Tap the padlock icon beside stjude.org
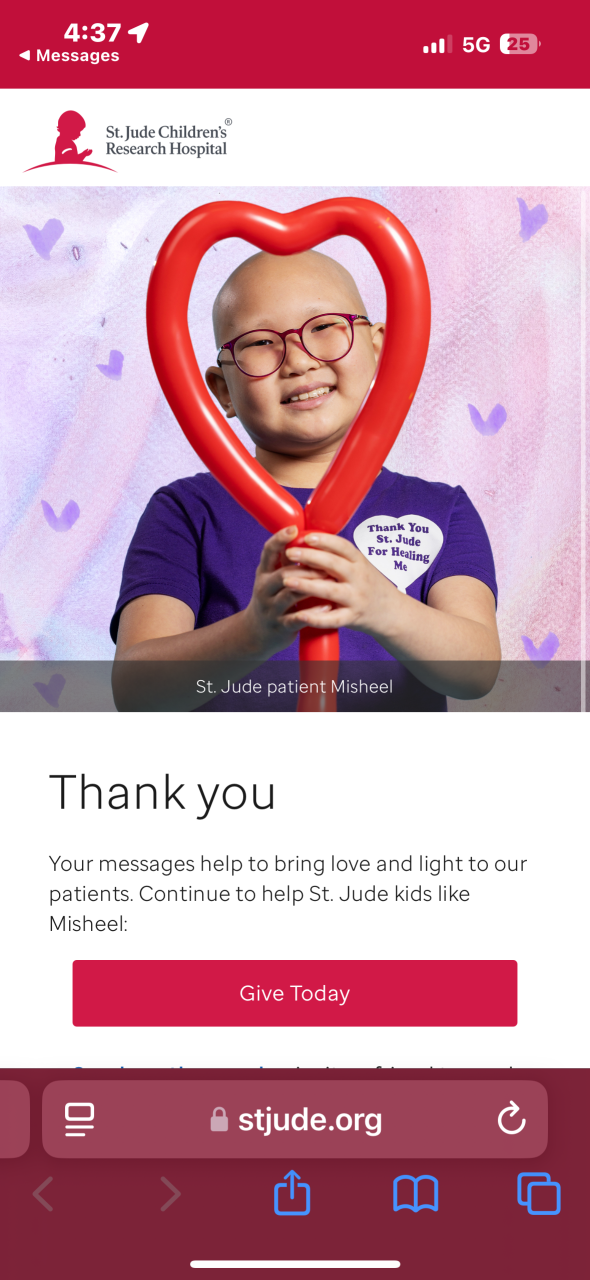The height and width of the screenshot is (1280, 590). 219,1120
